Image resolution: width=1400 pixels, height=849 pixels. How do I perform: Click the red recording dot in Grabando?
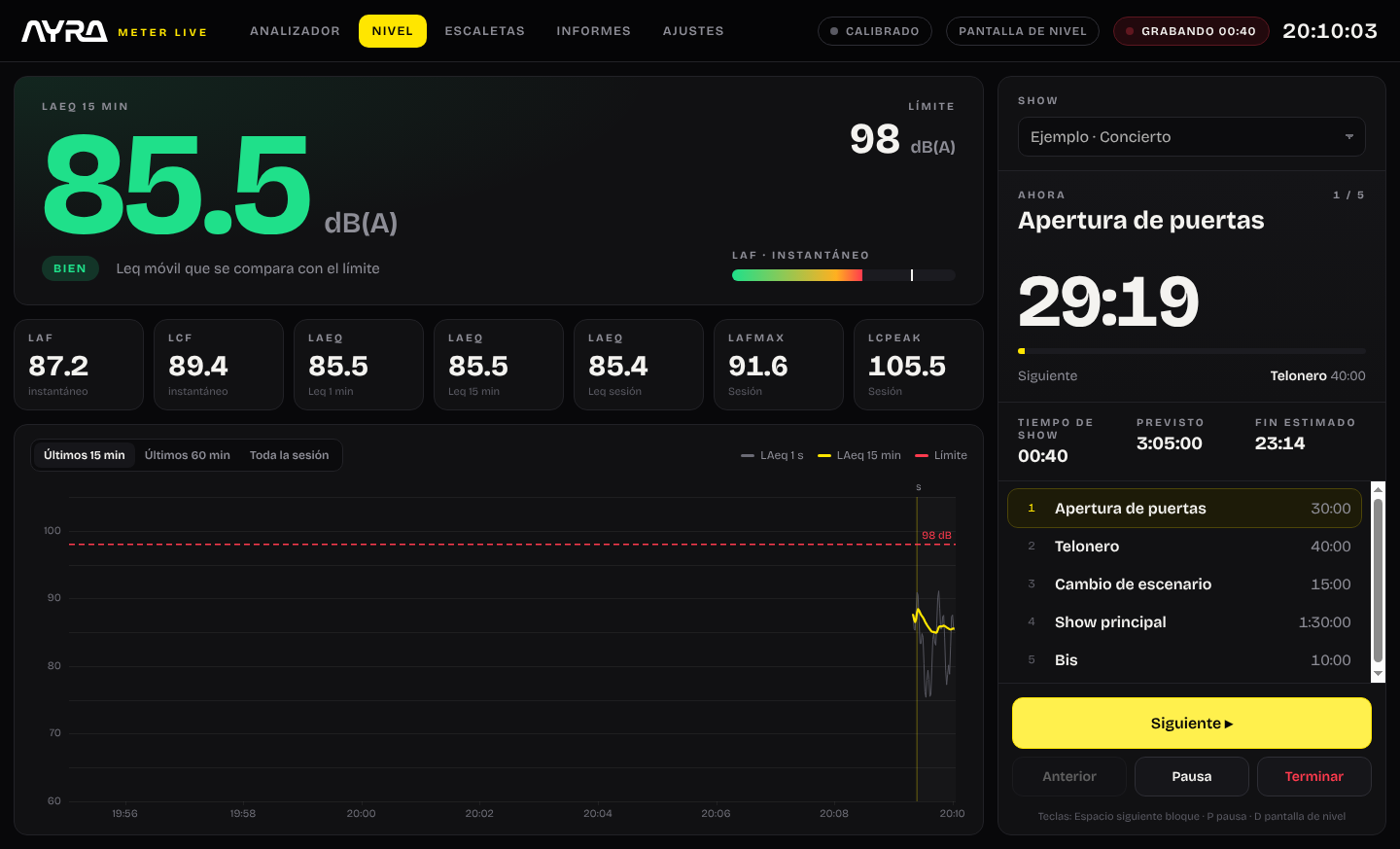click(1130, 31)
